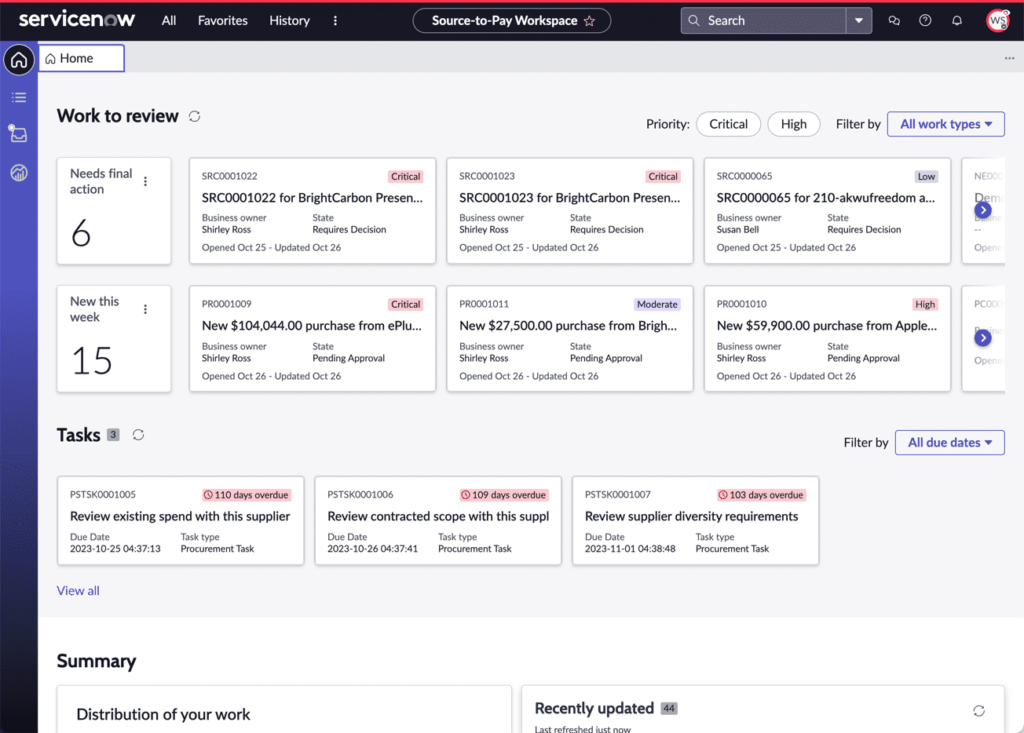The height and width of the screenshot is (733, 1024).
Task: Open the search scope dropdown arrow
Action: [x=859, y=21]
